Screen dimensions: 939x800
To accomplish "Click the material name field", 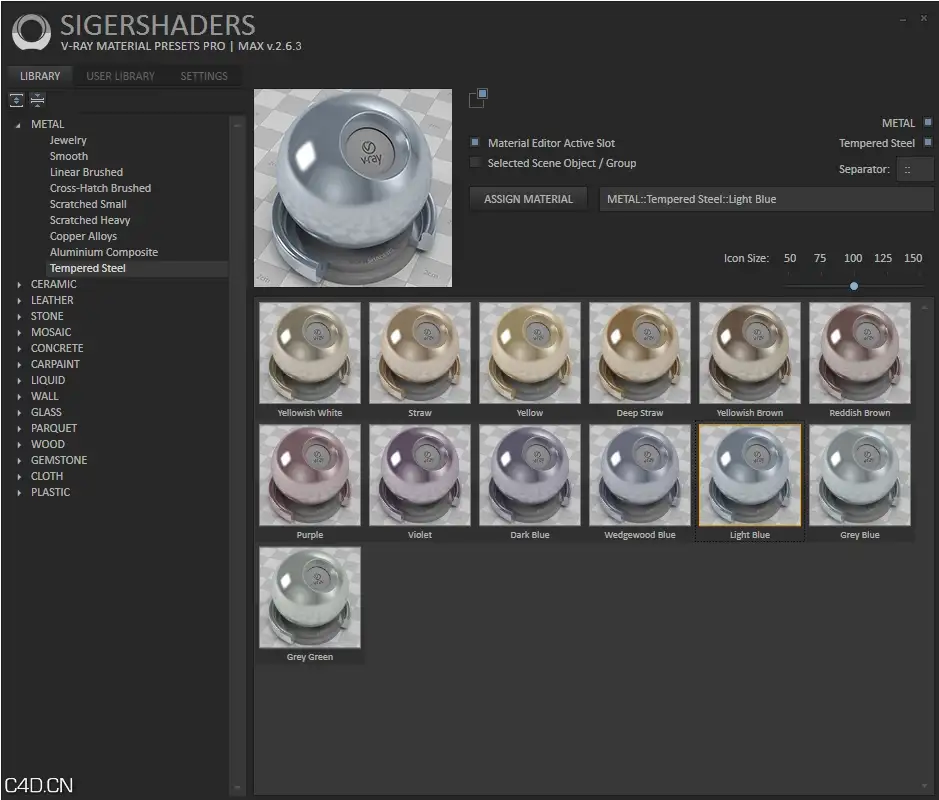I will tap(766, 199).
